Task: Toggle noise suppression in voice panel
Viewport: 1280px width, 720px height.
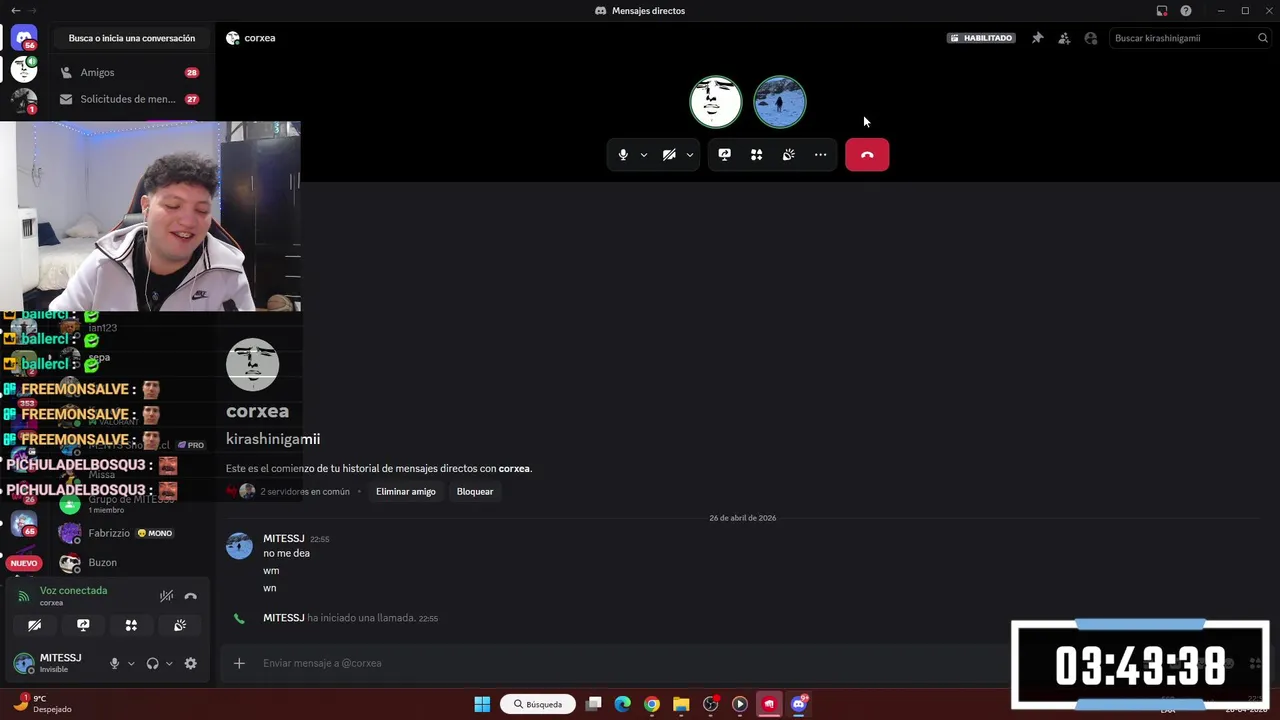Action: click(x=167, y=596)
